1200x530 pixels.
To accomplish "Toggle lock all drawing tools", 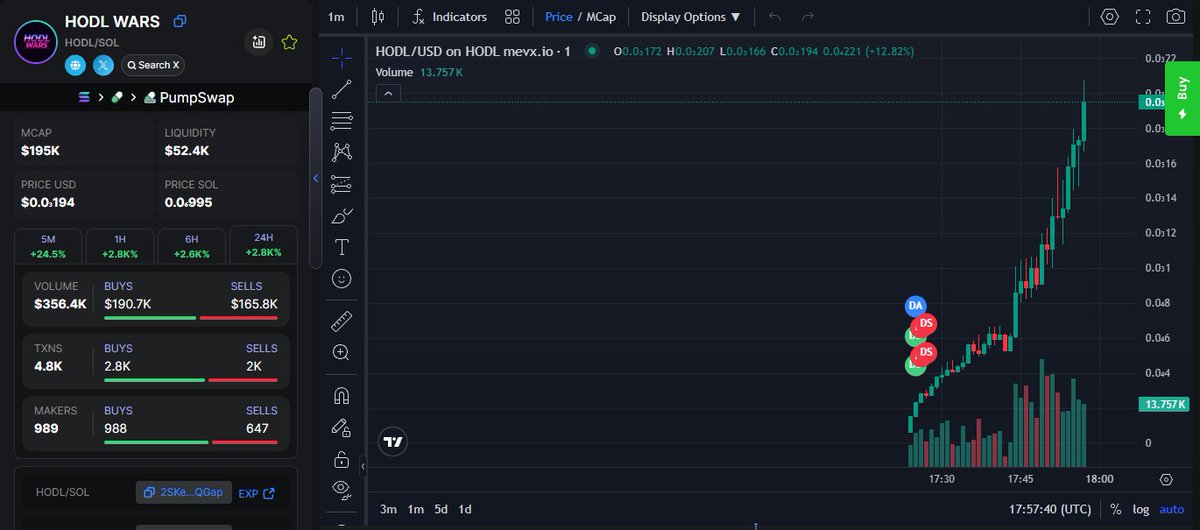I will (342, 459).
